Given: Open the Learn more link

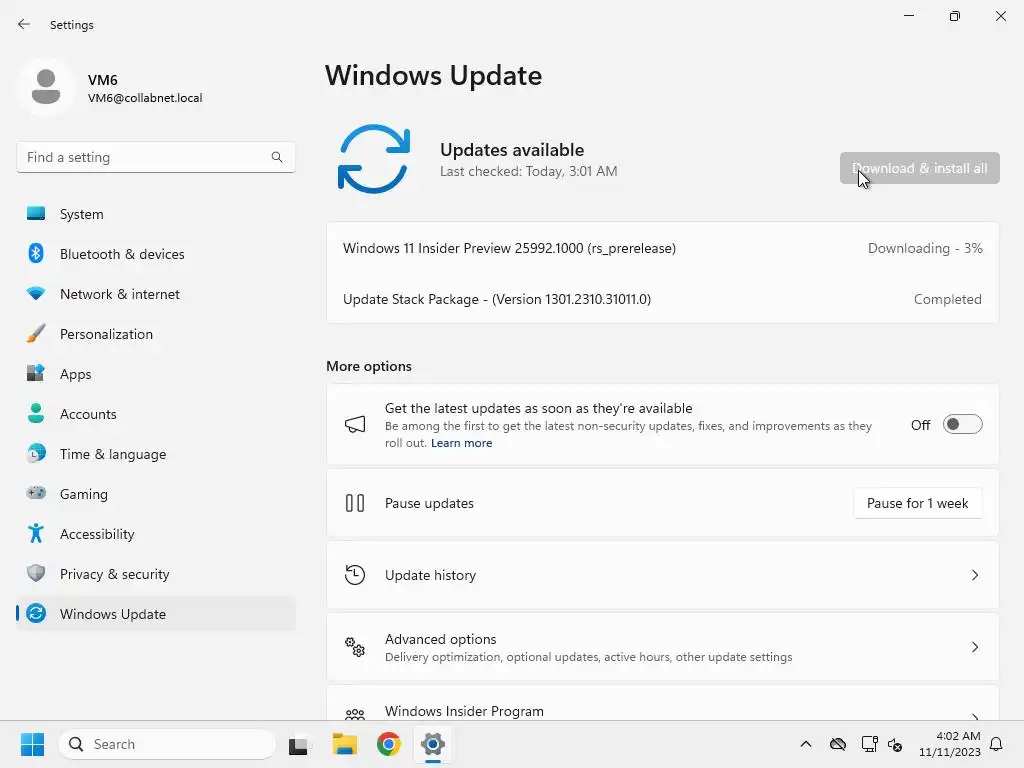Looking at the screenshot, I should (461, 443).
